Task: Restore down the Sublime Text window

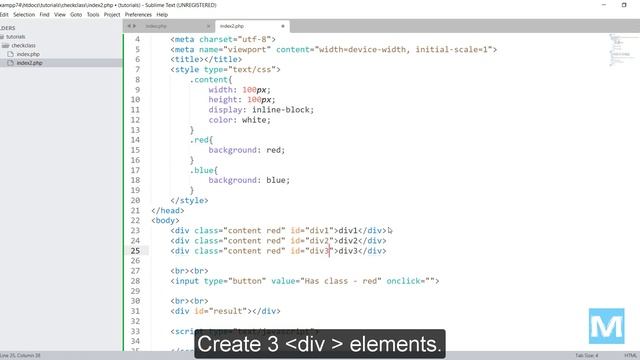Action: point(624,5)
